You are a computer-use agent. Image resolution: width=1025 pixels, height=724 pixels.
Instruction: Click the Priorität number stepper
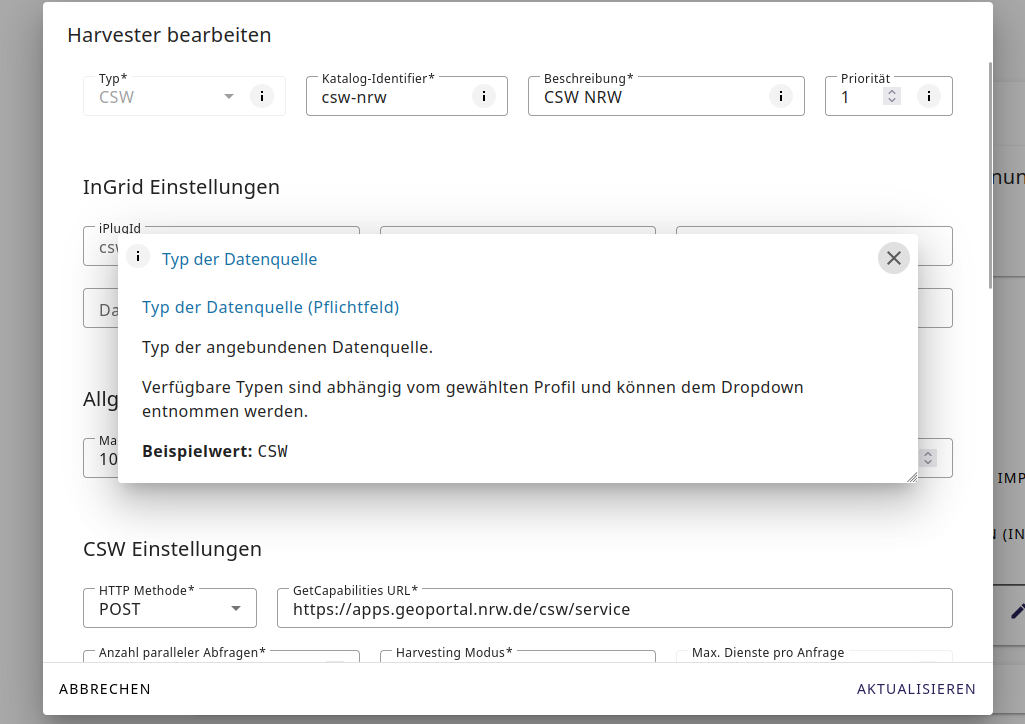pos(893,97)
